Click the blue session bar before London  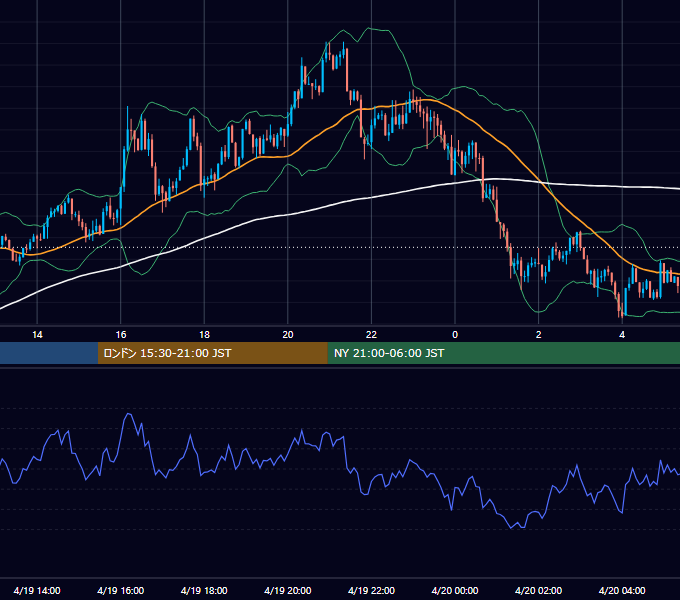click(49, 353)
